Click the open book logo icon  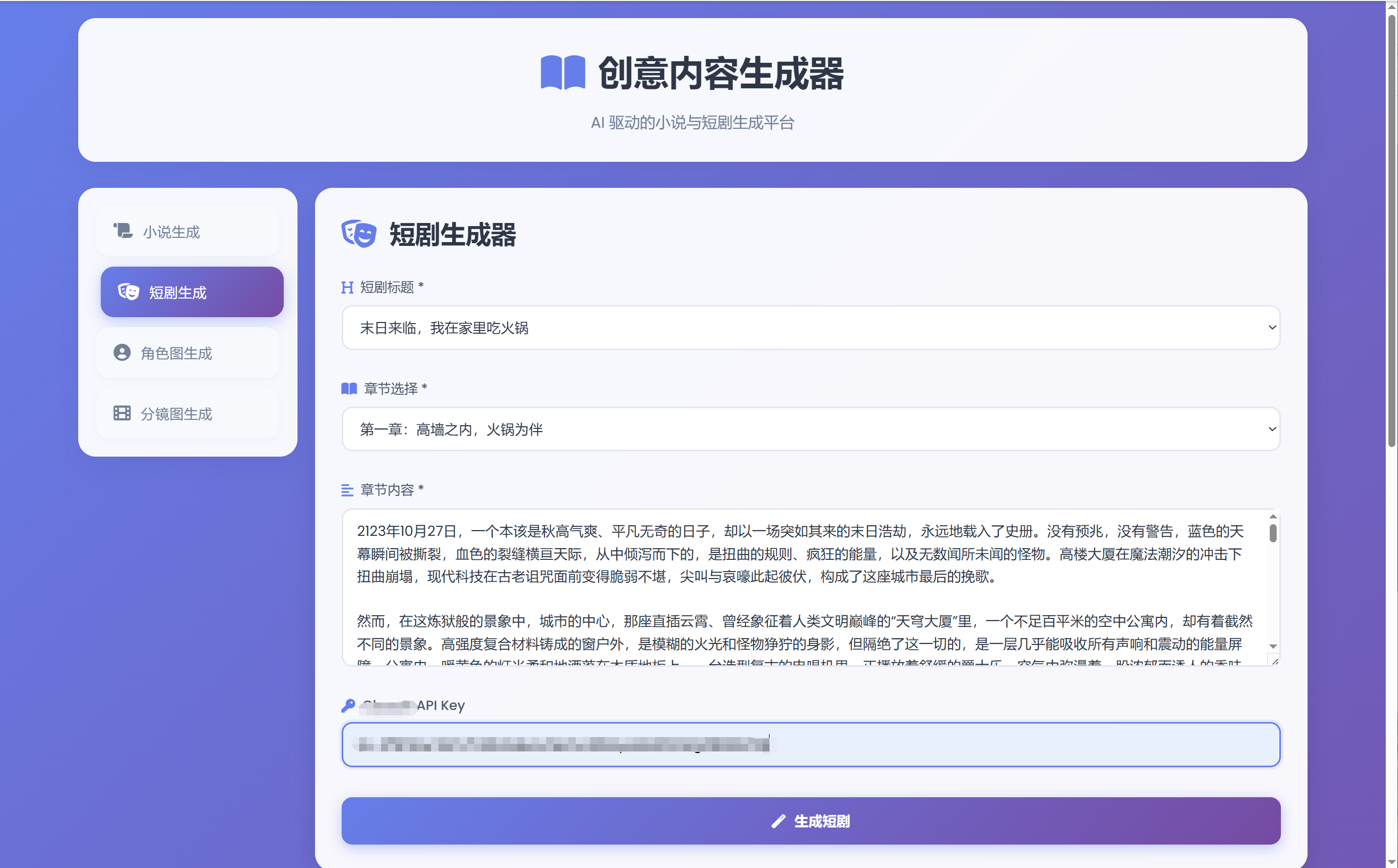[562, 73]
